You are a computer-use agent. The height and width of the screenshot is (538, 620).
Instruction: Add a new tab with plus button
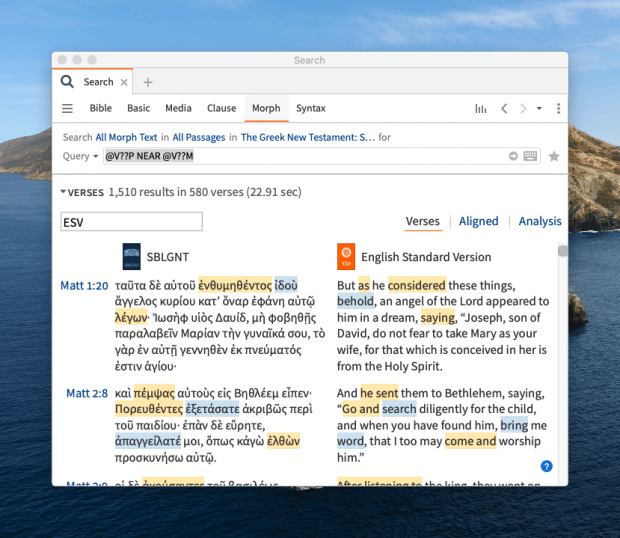point(148,82)
